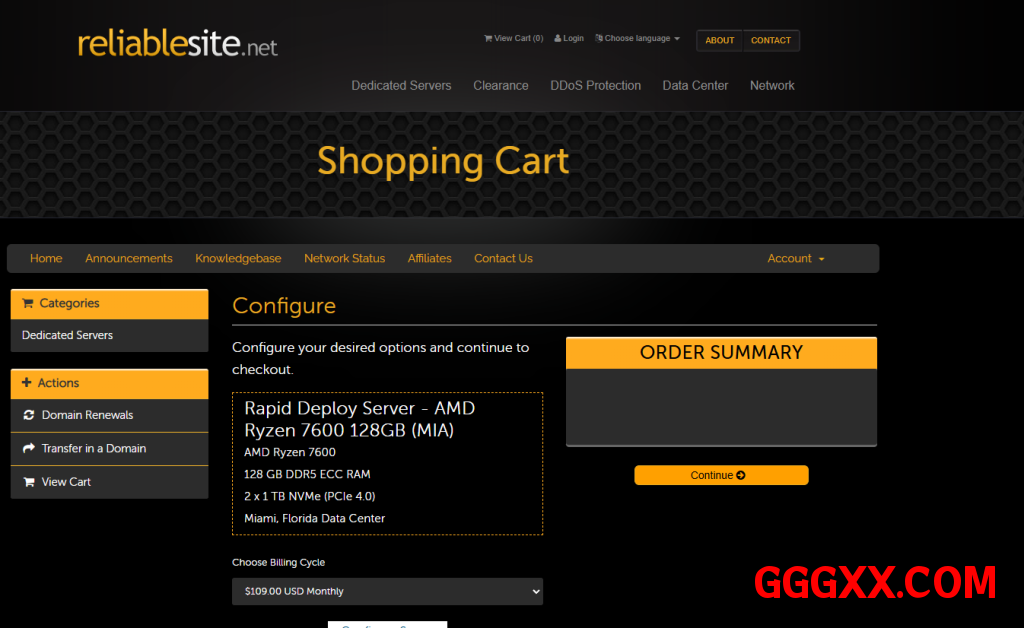The height and width of the screenshot is (628, 1024).
Task: Open the Clearance menu item
Action: point(500,86)
